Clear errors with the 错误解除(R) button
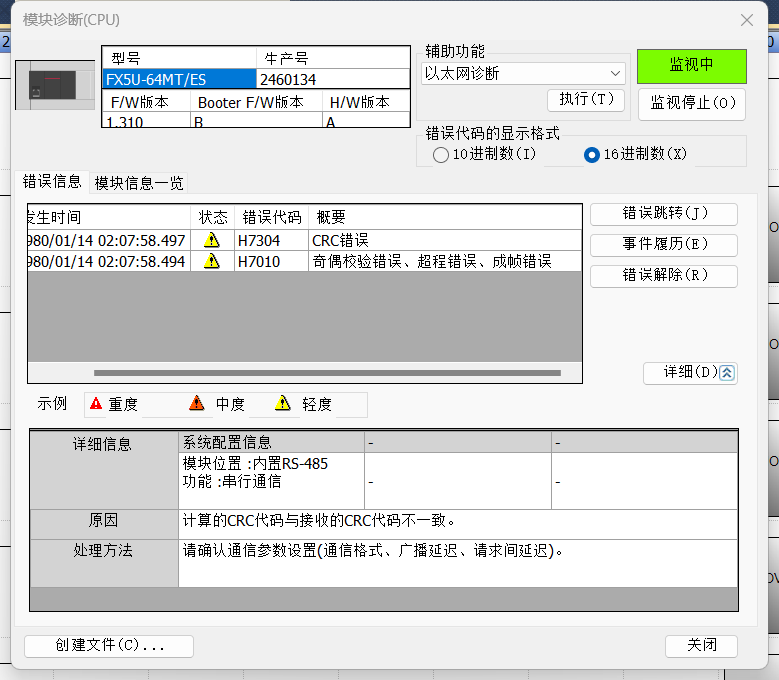This screenshot has width=779, height=680. [x=664, y=276]
